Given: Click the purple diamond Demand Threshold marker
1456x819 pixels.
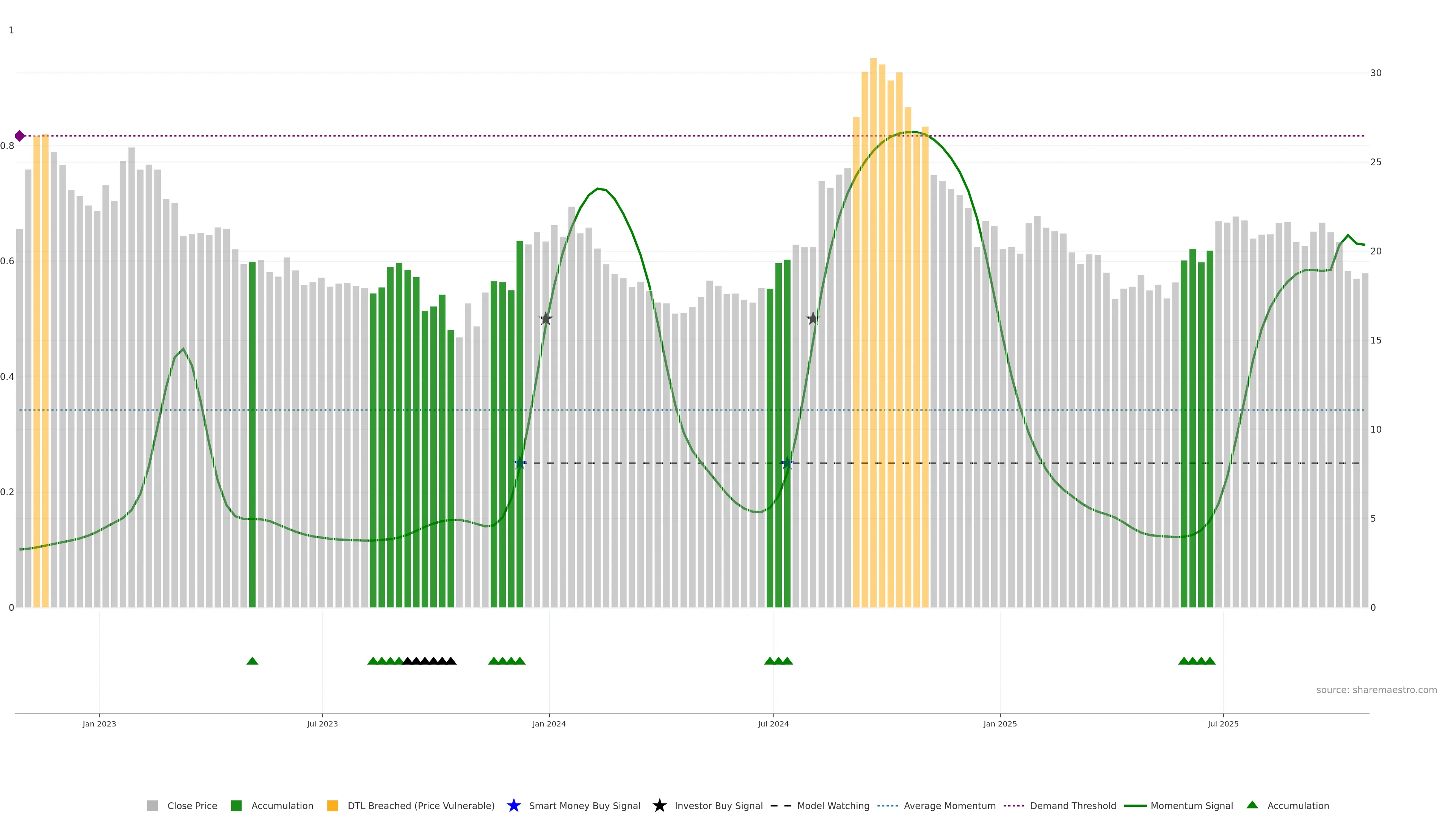Looking at the screenshot, I should (x=20, y=136).
